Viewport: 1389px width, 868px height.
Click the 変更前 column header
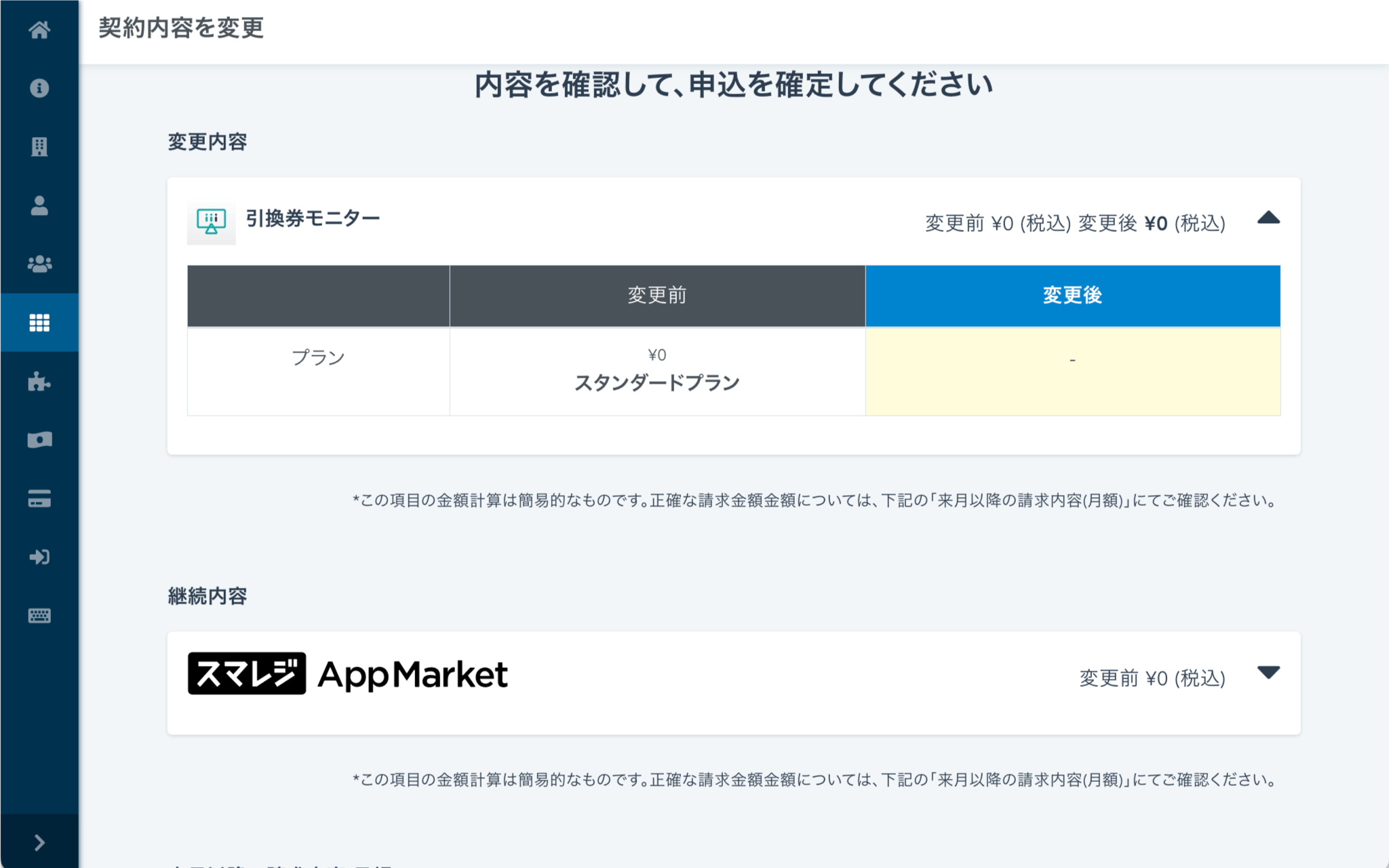click(x=657, y=296)
